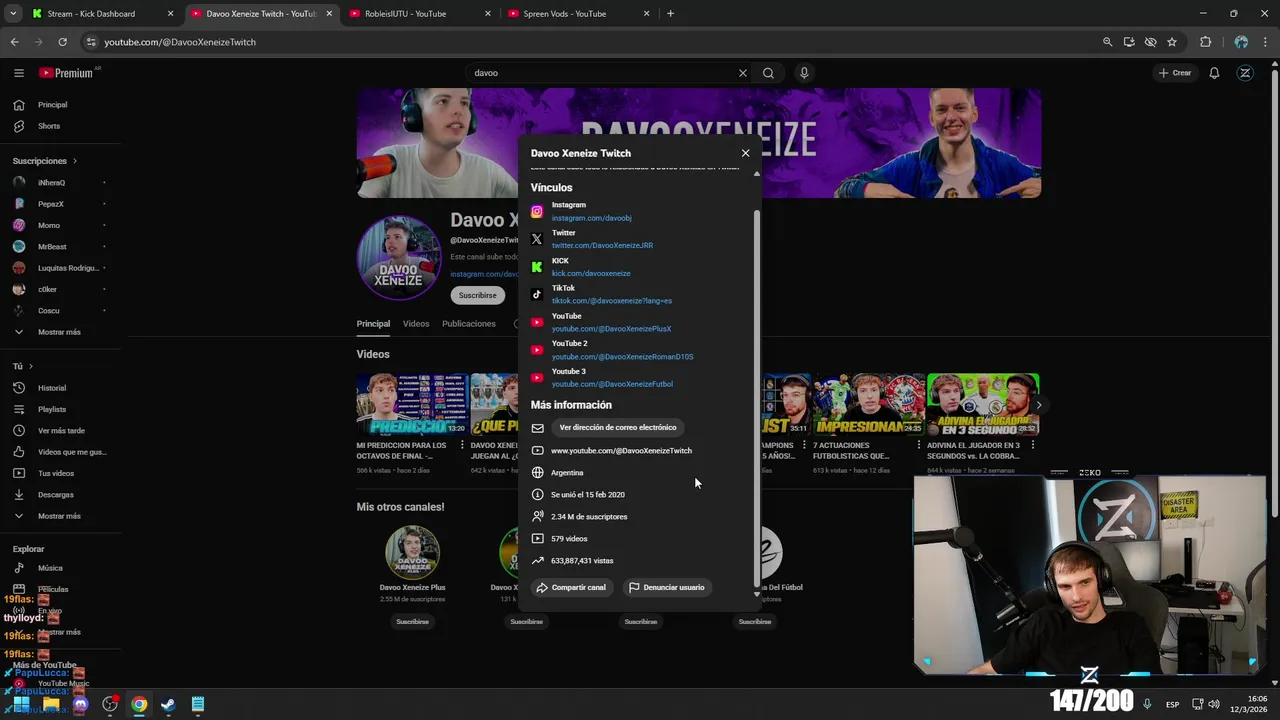Switch to Stream - Kick Dashboard tab

[x=100, y=14]
